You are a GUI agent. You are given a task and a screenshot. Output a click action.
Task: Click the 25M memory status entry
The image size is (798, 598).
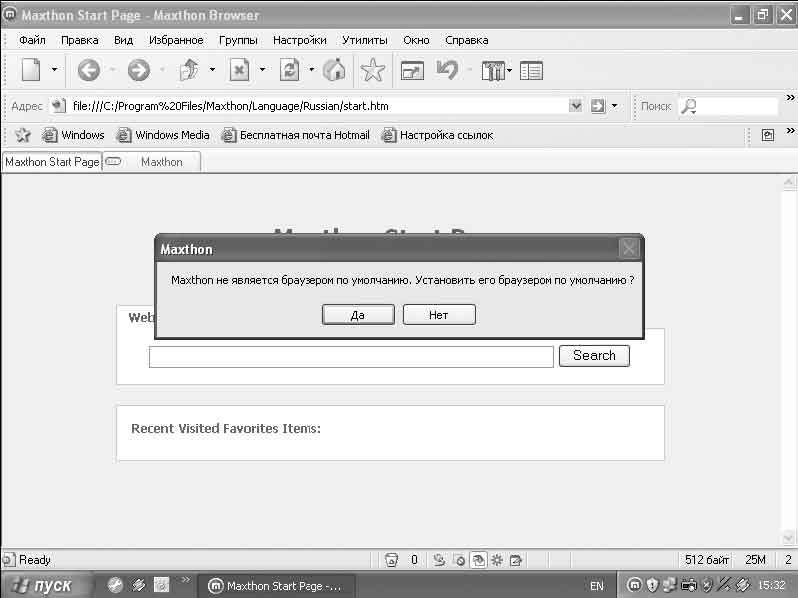[755, 560]
